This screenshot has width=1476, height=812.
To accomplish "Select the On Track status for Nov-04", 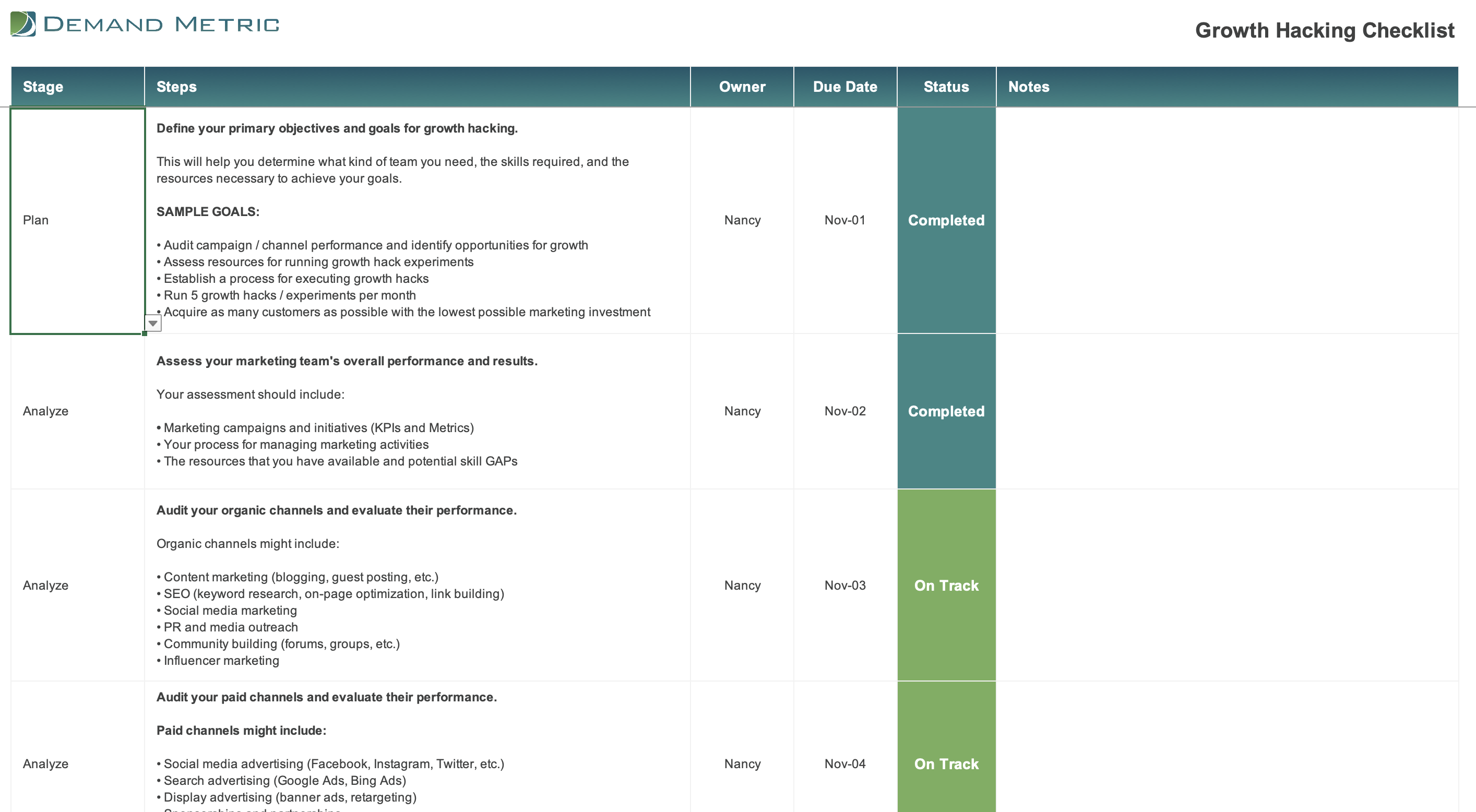I will coord(947,748).
